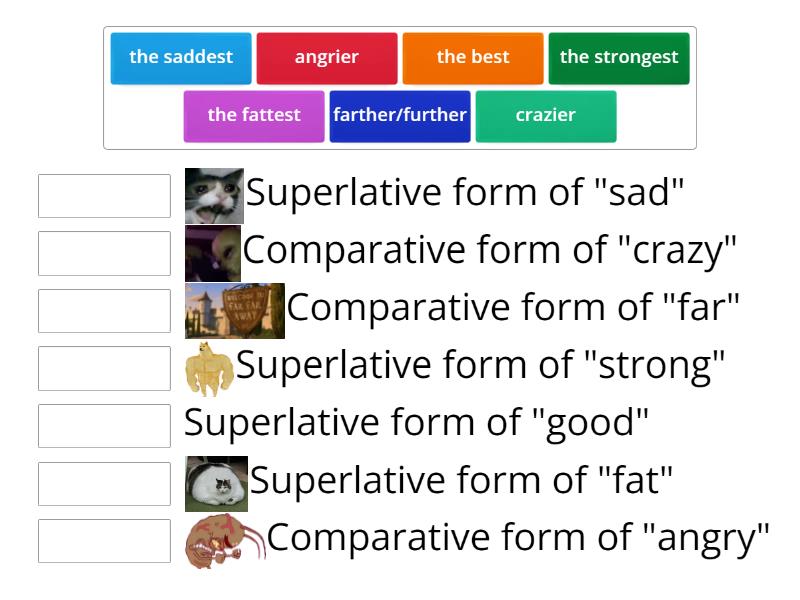
Task: Click the farther/further tile
Action: tap(401, 115)
